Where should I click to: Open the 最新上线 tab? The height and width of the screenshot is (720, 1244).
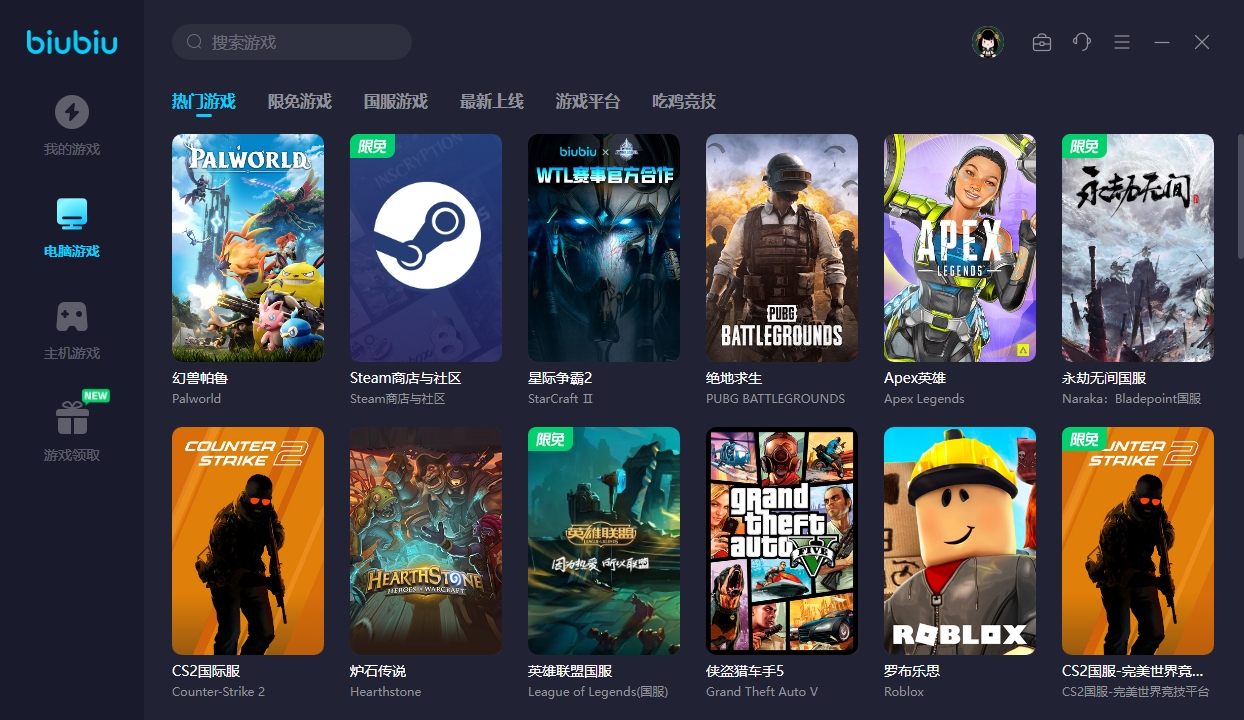491,101
